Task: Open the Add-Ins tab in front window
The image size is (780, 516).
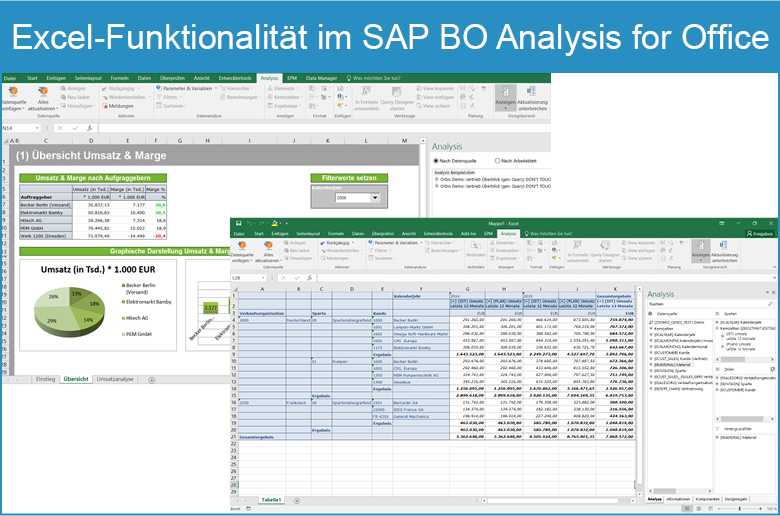Action: pos(469,233)
